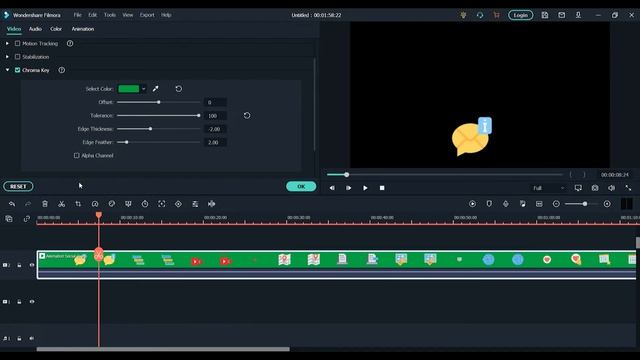Image resolution: width=640 pixels, height=360 pixels.
Task: Click the audio waveform icon in timeline toolbar
Action: pyautogui.click(x=211, y=204)
